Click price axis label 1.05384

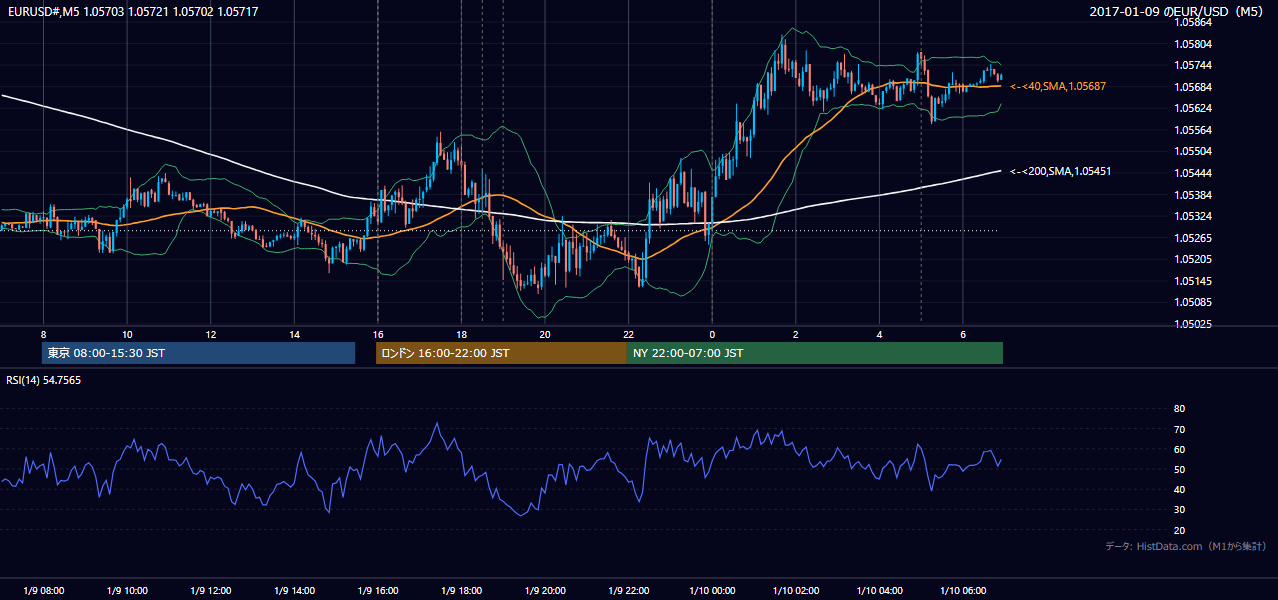click(1194, 195)
